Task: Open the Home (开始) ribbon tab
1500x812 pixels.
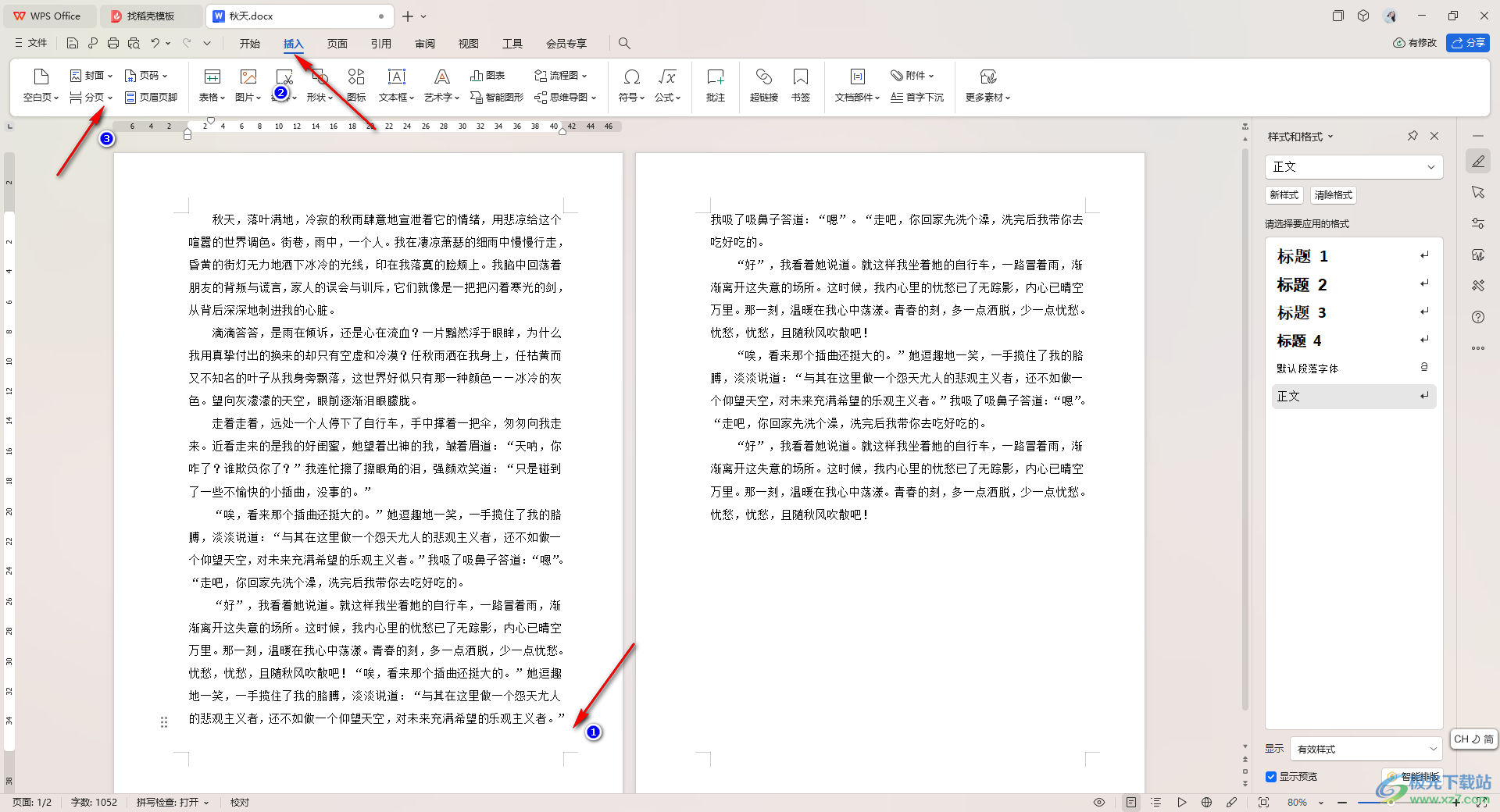Action: (250, 44)
